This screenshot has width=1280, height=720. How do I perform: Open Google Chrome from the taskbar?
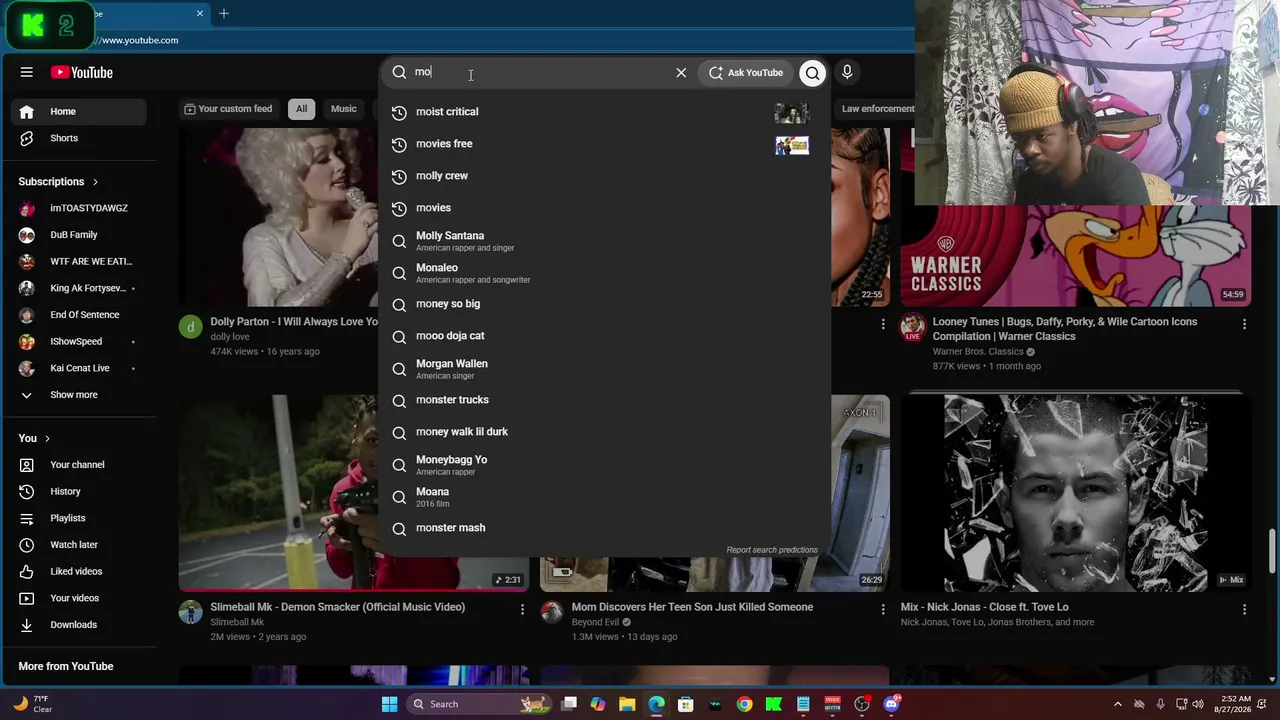pos(745,704)
